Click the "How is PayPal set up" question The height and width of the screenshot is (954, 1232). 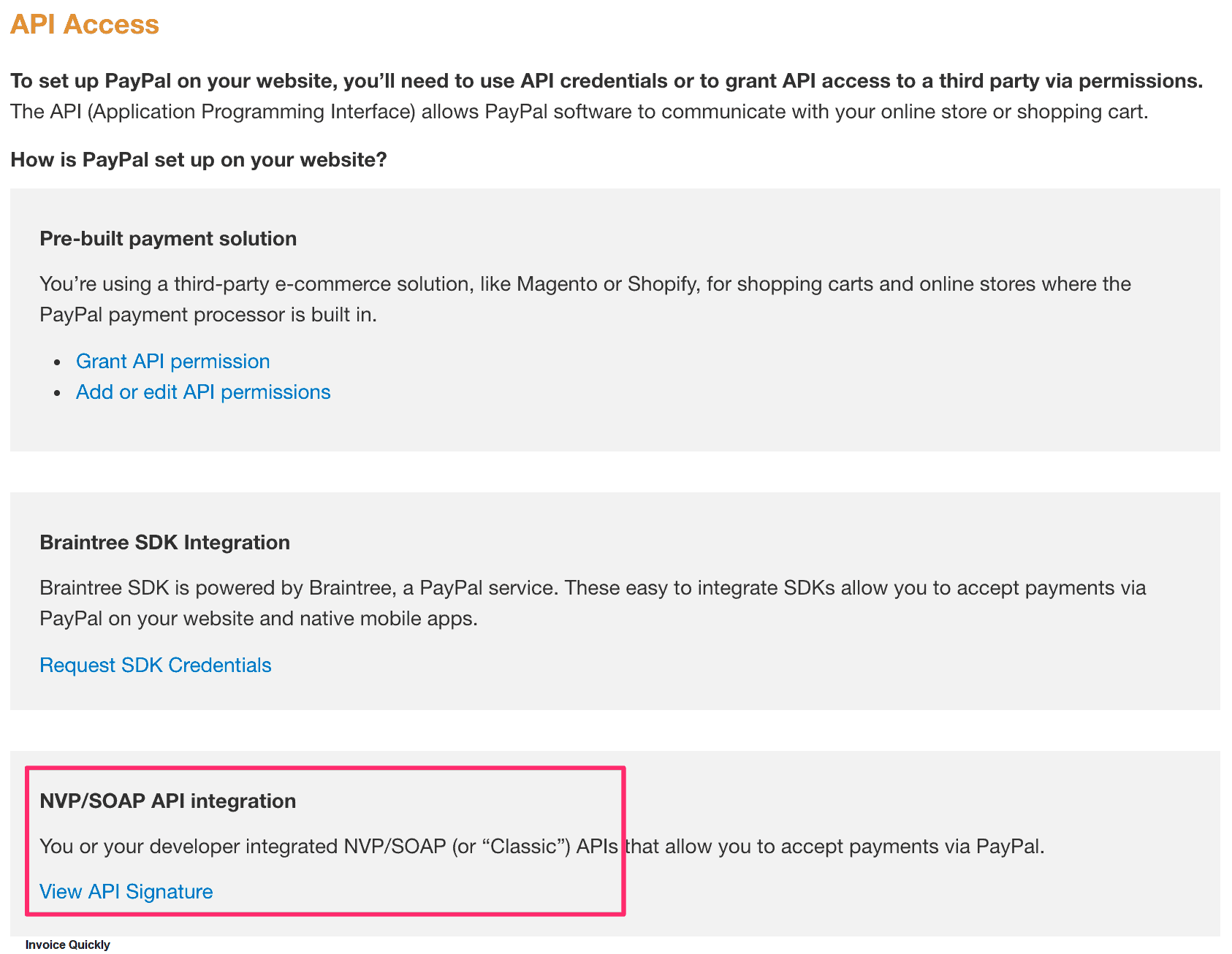point(198,160)
